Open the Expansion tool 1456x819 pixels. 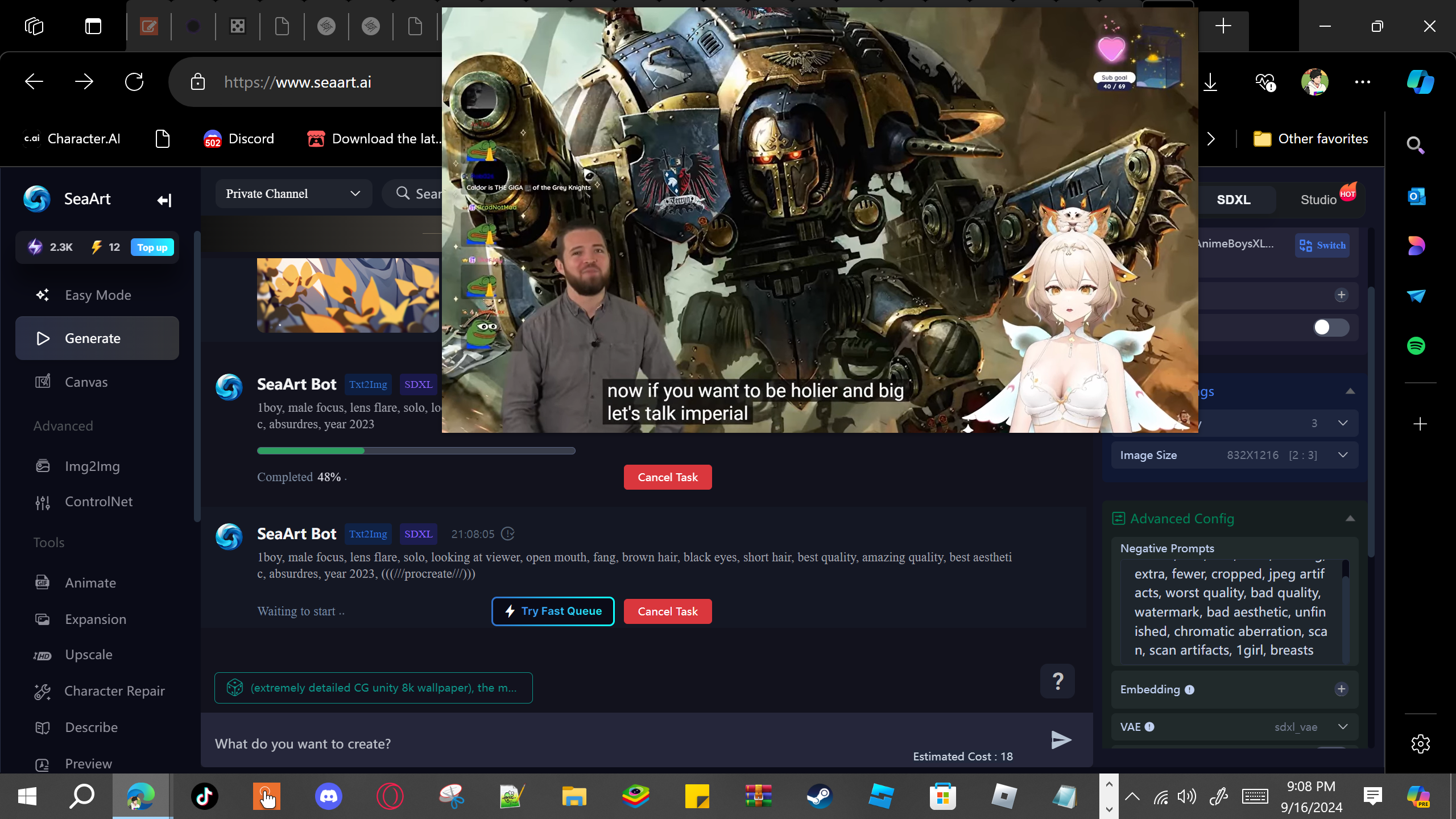97,619
